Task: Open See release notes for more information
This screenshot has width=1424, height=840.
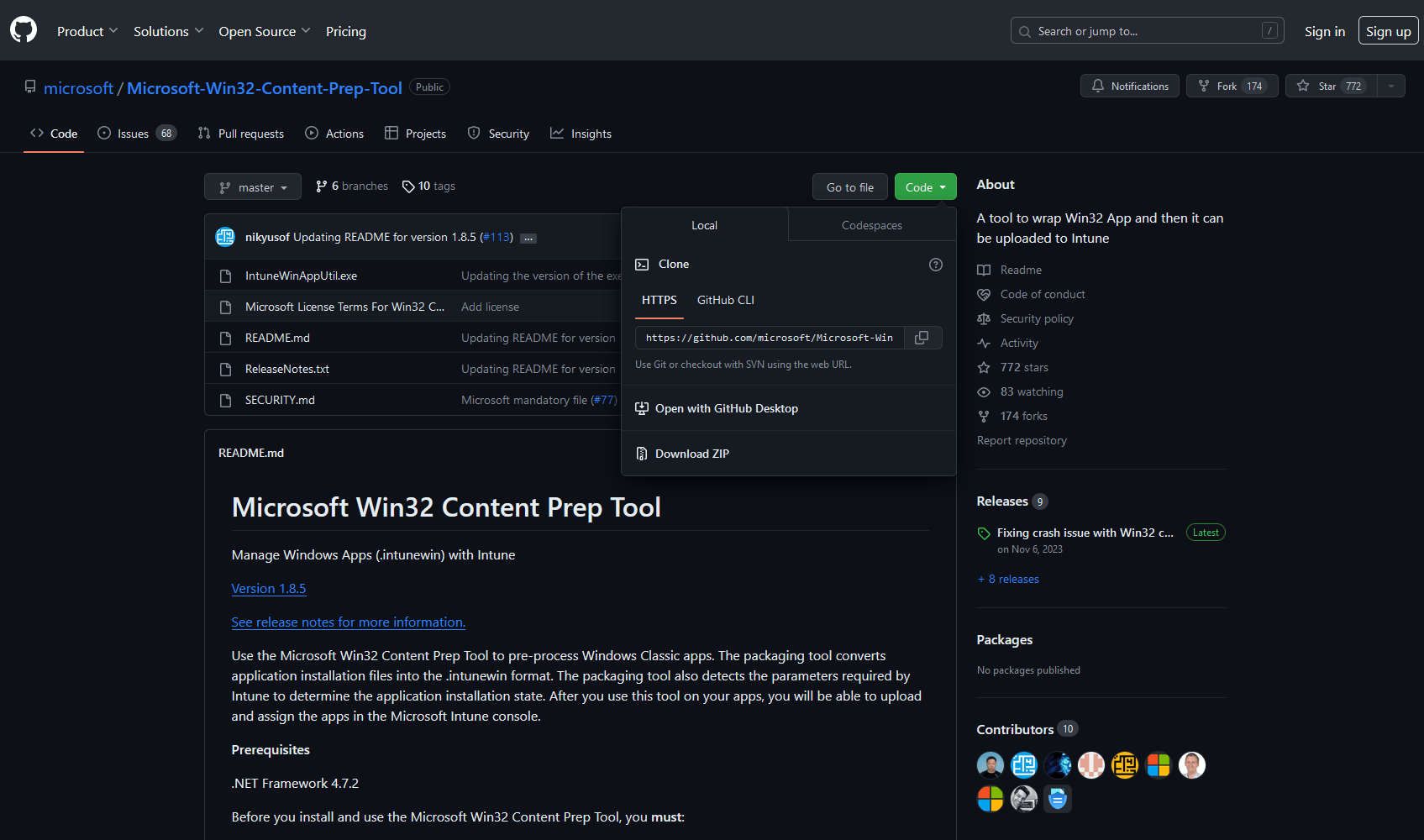Action: [x=349, y=622]
